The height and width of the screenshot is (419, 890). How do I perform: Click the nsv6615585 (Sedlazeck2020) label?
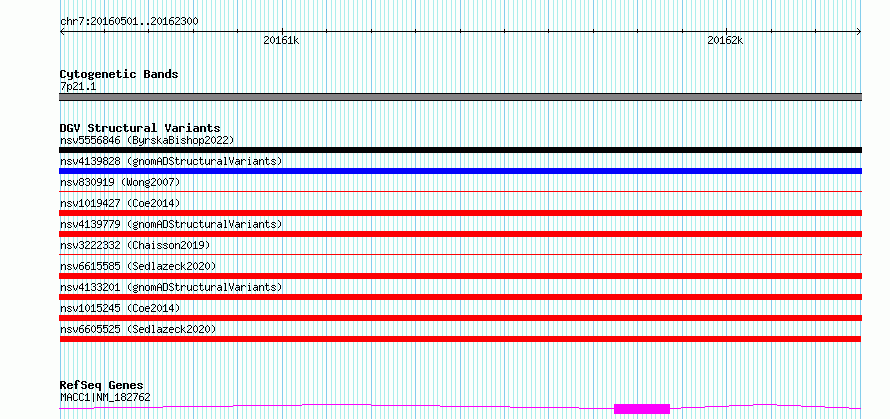tap(138, 266)
